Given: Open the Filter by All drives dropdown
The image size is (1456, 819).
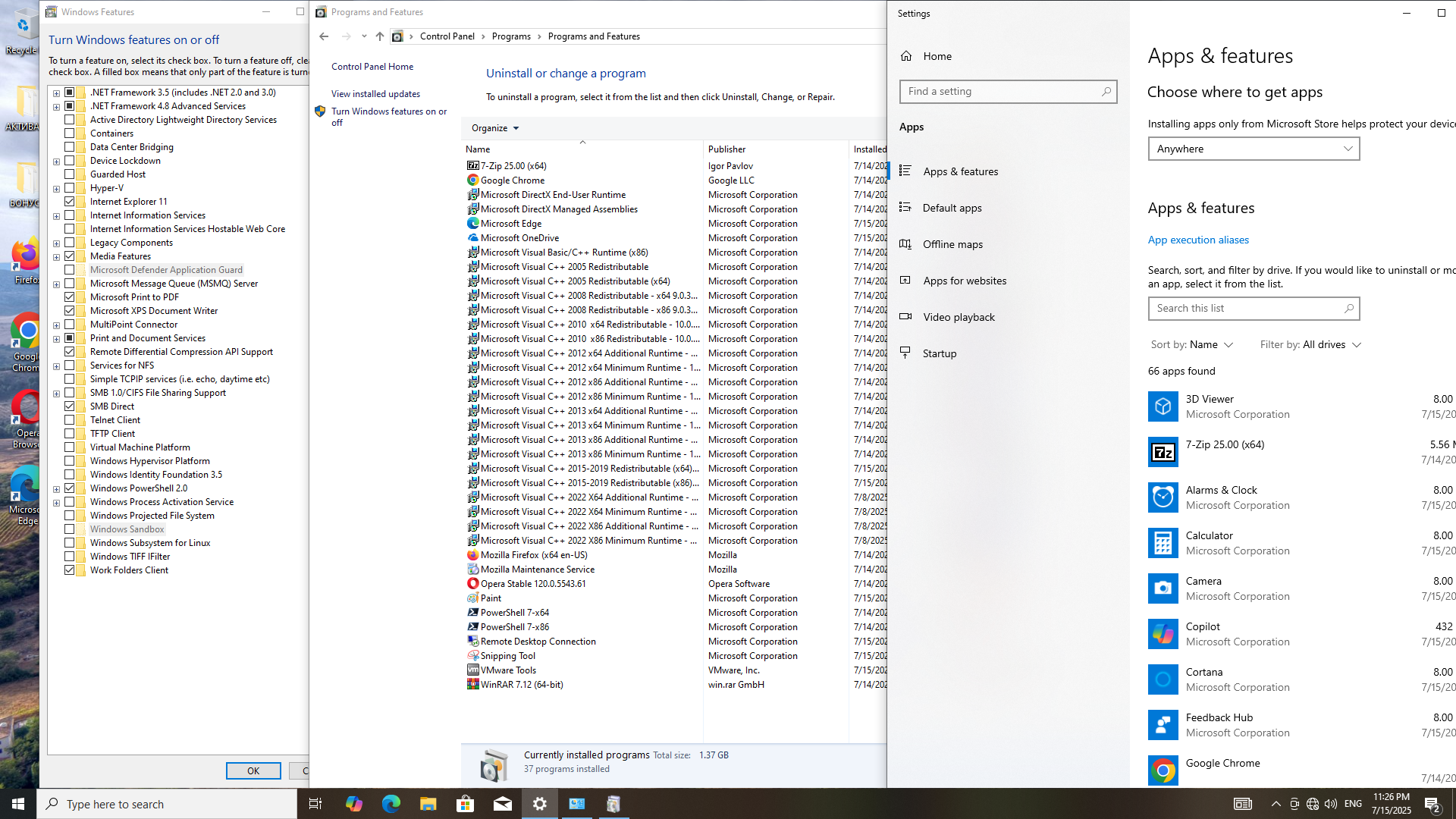Looking at the screenshot, I should point(1310,344).
